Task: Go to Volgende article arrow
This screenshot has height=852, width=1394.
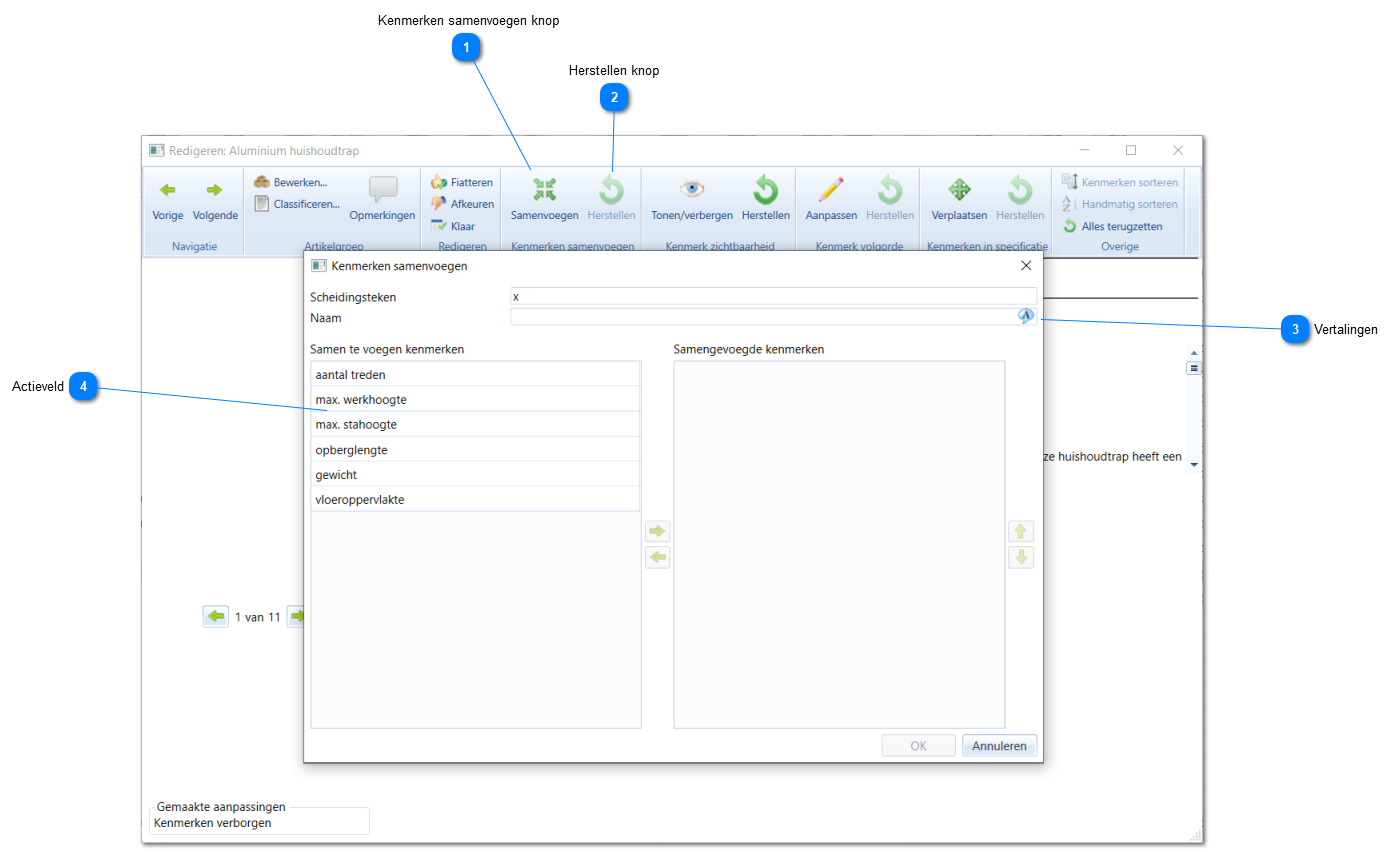Action: pyautogui.click(x=215, y=190)
